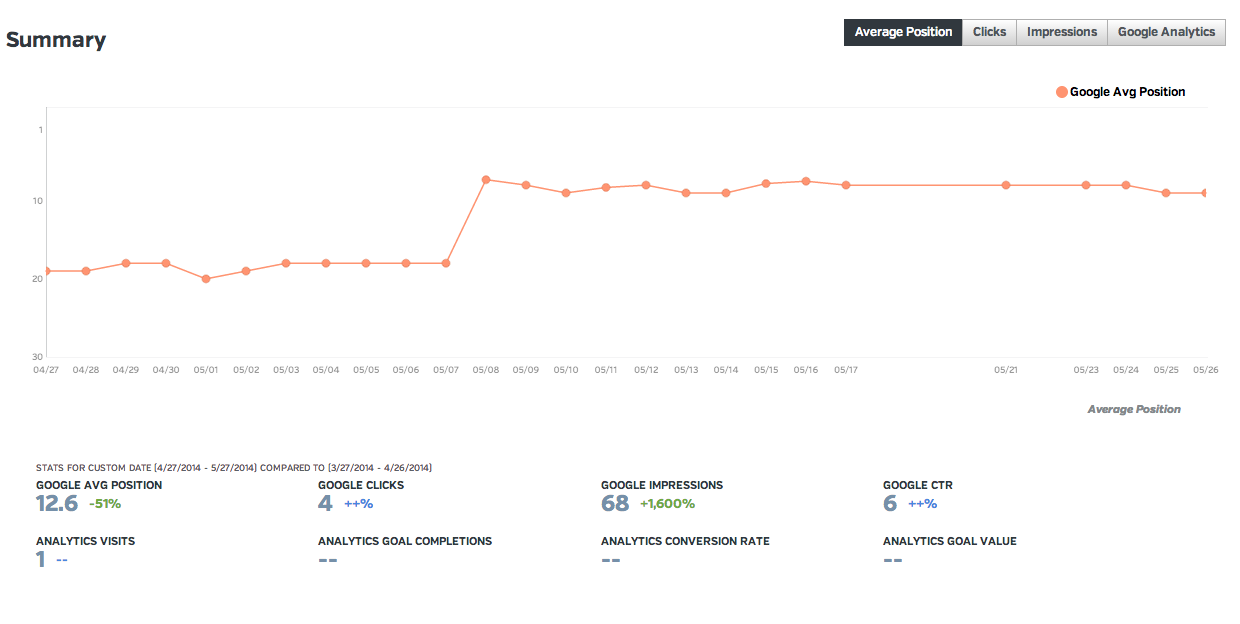Click the Google Avg Position value 12.6
This screenshot has height=624, width=1240.
pyautogui.click(x=57, y=504)
